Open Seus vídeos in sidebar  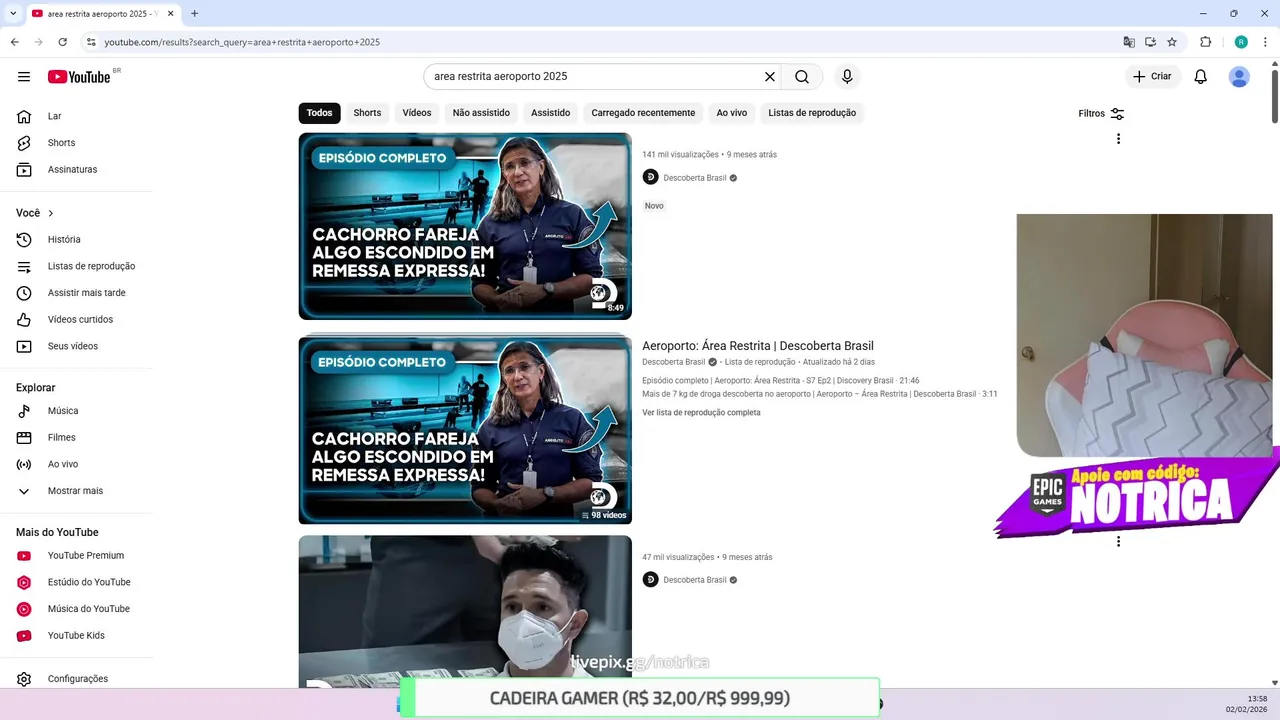76,346
